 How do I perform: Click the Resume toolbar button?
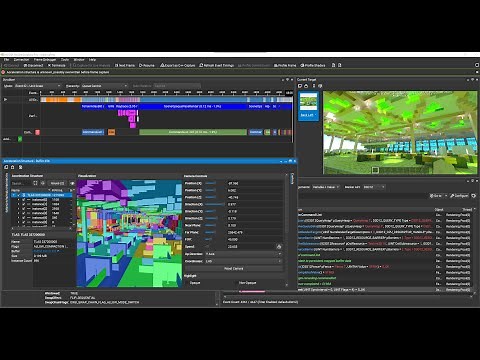tap(147, 65)
